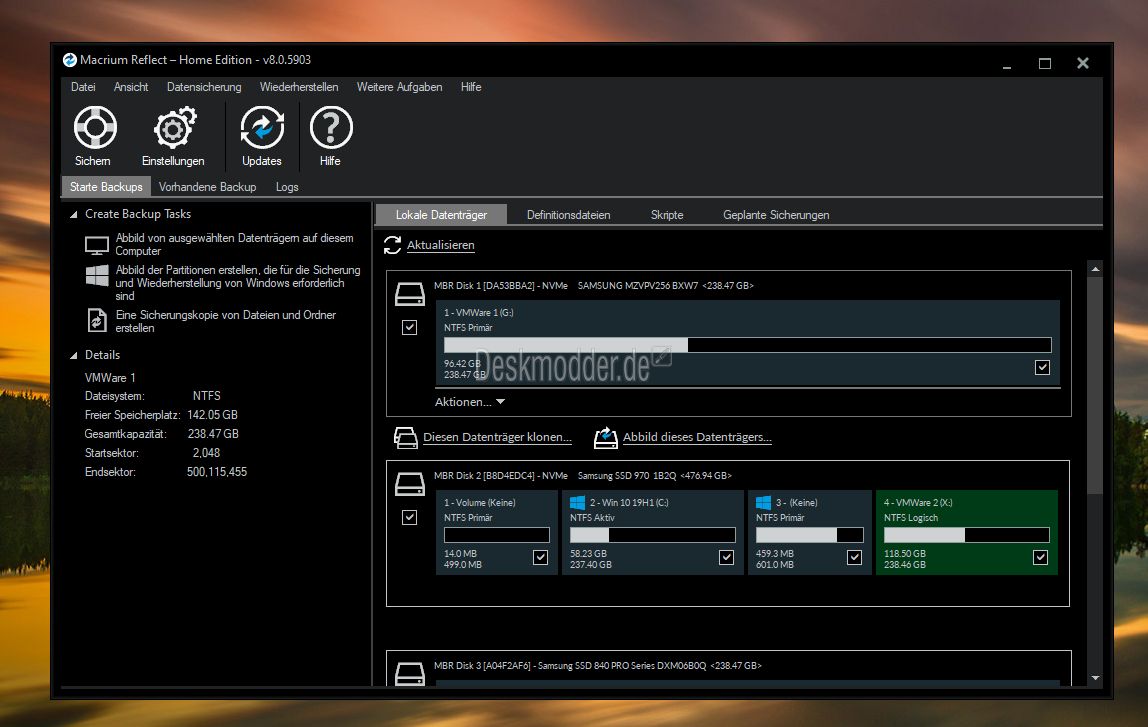Click the MBR Disk 2 drive icon

(409, 484)
